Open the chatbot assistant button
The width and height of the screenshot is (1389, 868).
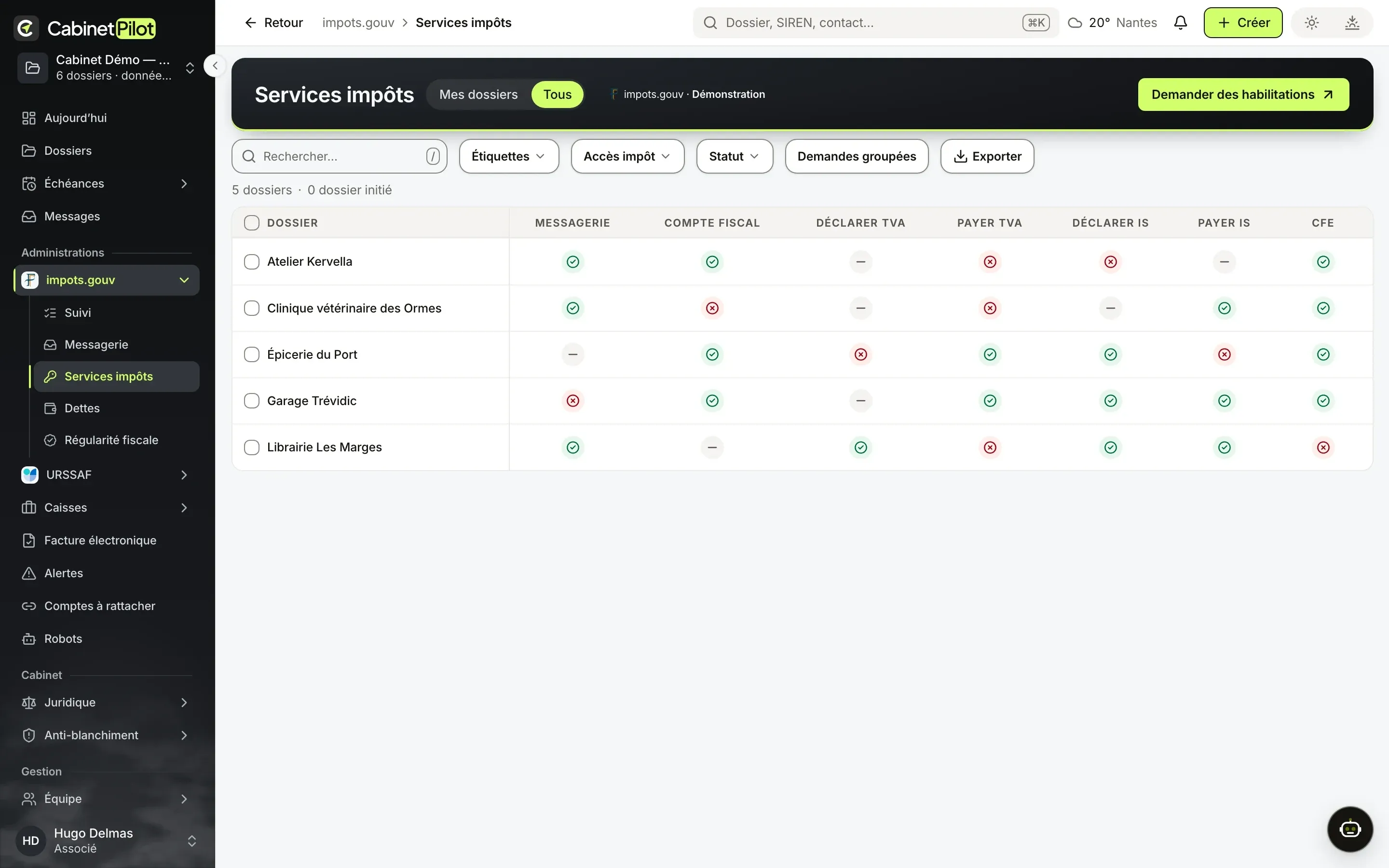coord(1350,829)
